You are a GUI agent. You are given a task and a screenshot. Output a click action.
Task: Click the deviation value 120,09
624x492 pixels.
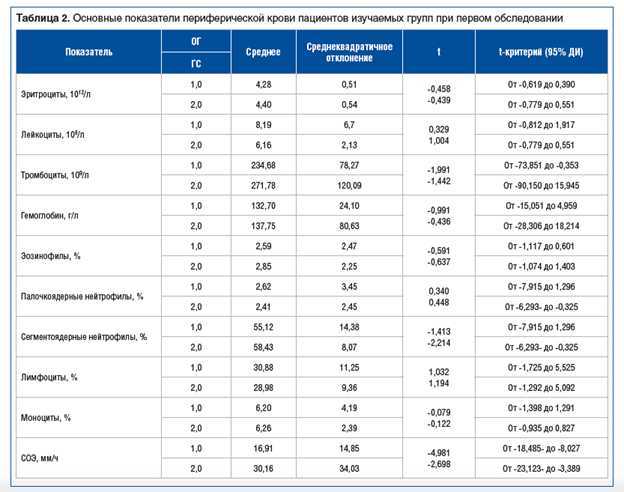coord(349,186)
